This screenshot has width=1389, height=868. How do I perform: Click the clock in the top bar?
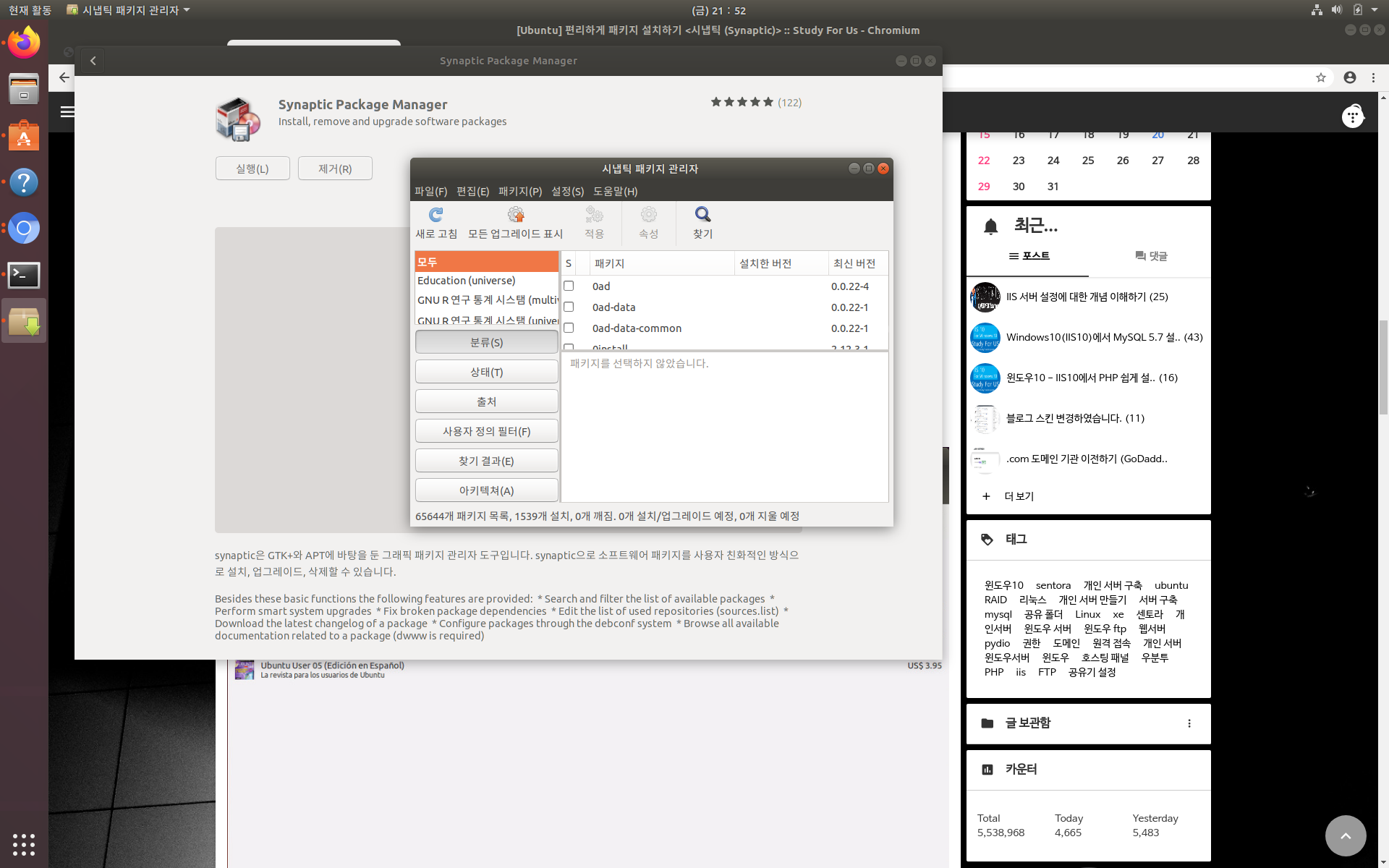tap(718, 10)
